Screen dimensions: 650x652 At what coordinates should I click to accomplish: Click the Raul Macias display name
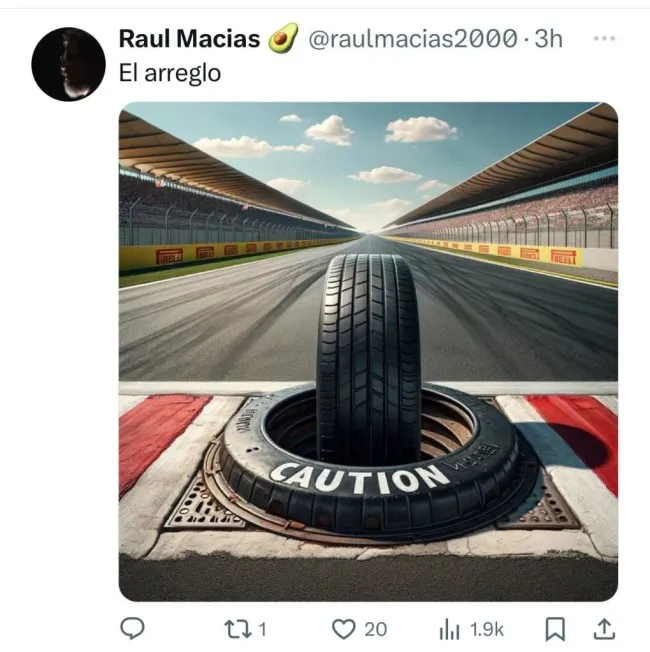[x=189, y=39]
